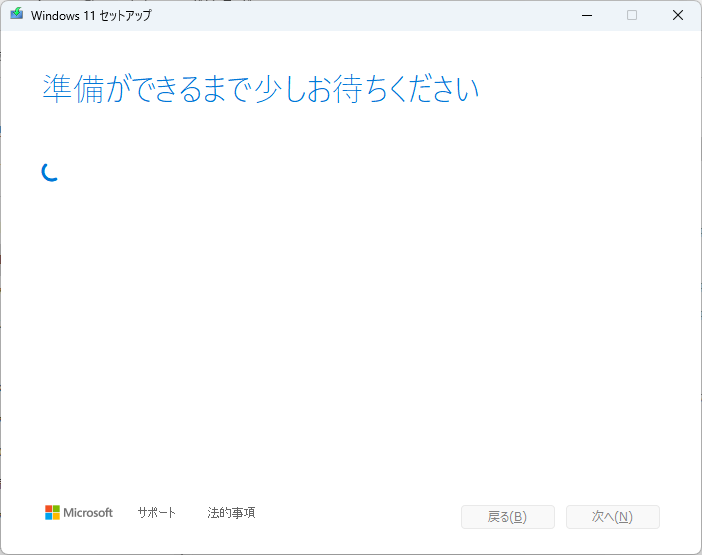702x555 pixels.
Task: Click the yellow square of the Microsoft logo
Action: coord(56,517)
